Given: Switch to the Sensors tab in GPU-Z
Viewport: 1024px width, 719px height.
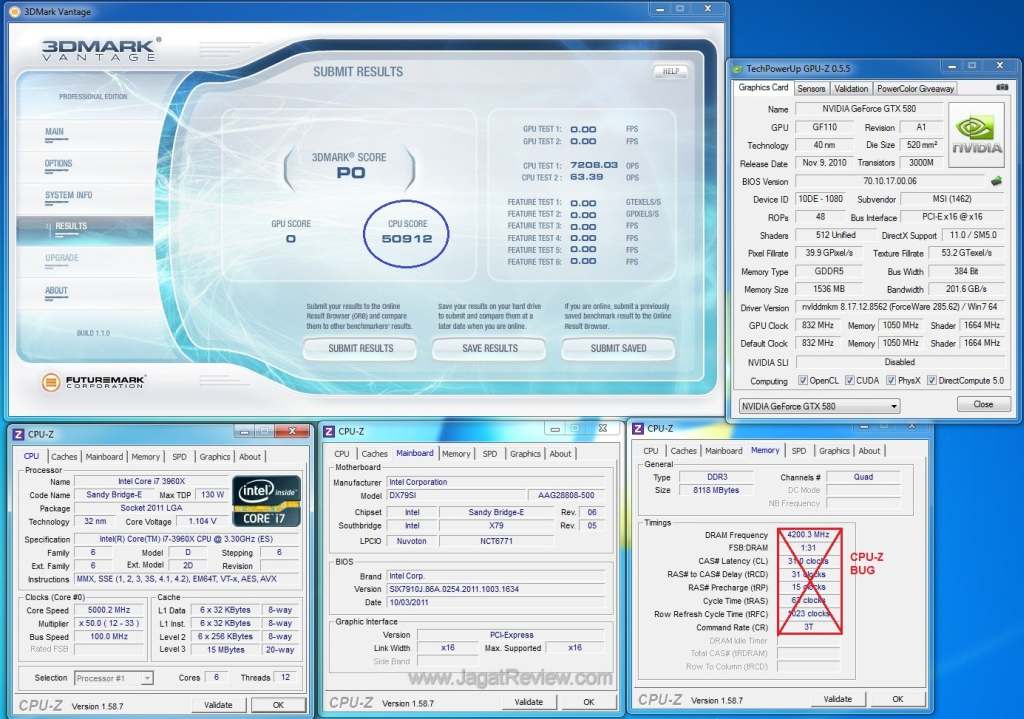Looking at the screenshot, I should point(811,88).
